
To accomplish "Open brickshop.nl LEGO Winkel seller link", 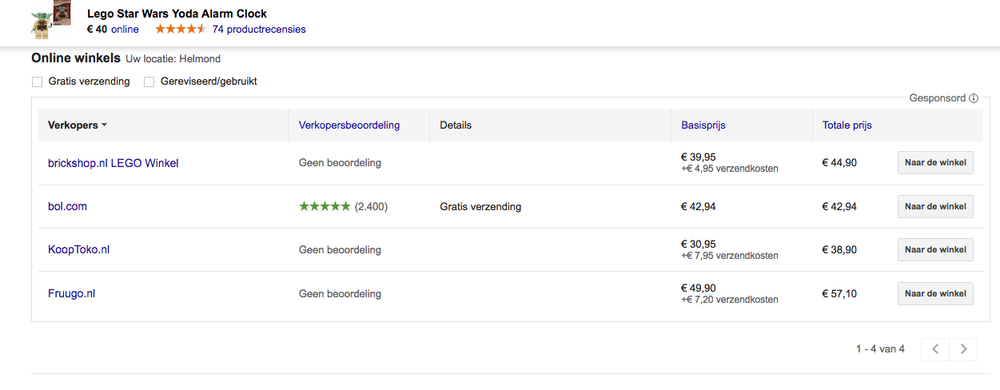I will (x=113, y=163).
